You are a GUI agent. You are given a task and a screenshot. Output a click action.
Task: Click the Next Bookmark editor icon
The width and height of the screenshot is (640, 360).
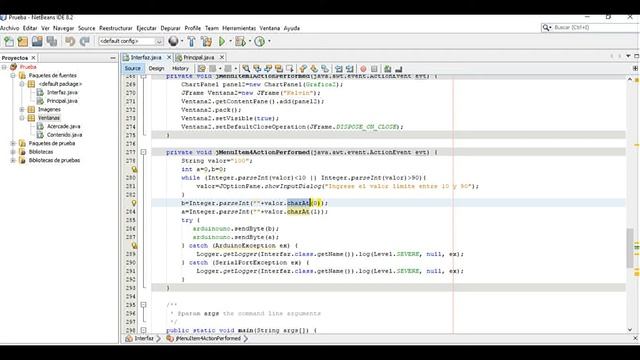[x=314, y=69]
